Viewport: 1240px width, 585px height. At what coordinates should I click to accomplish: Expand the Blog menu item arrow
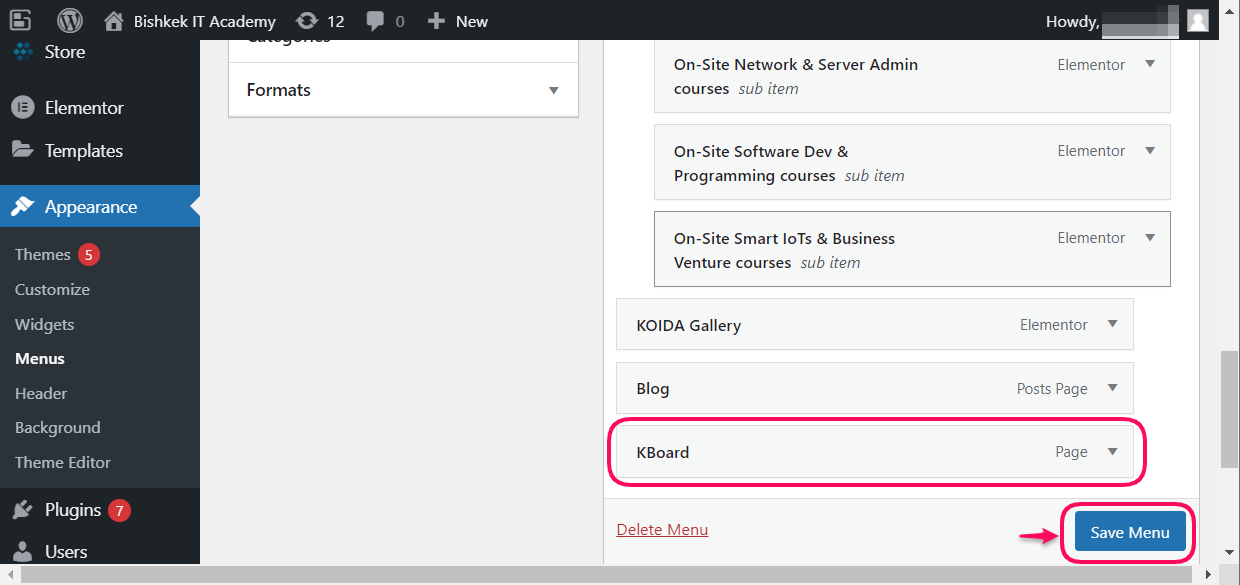(1113, 388)
